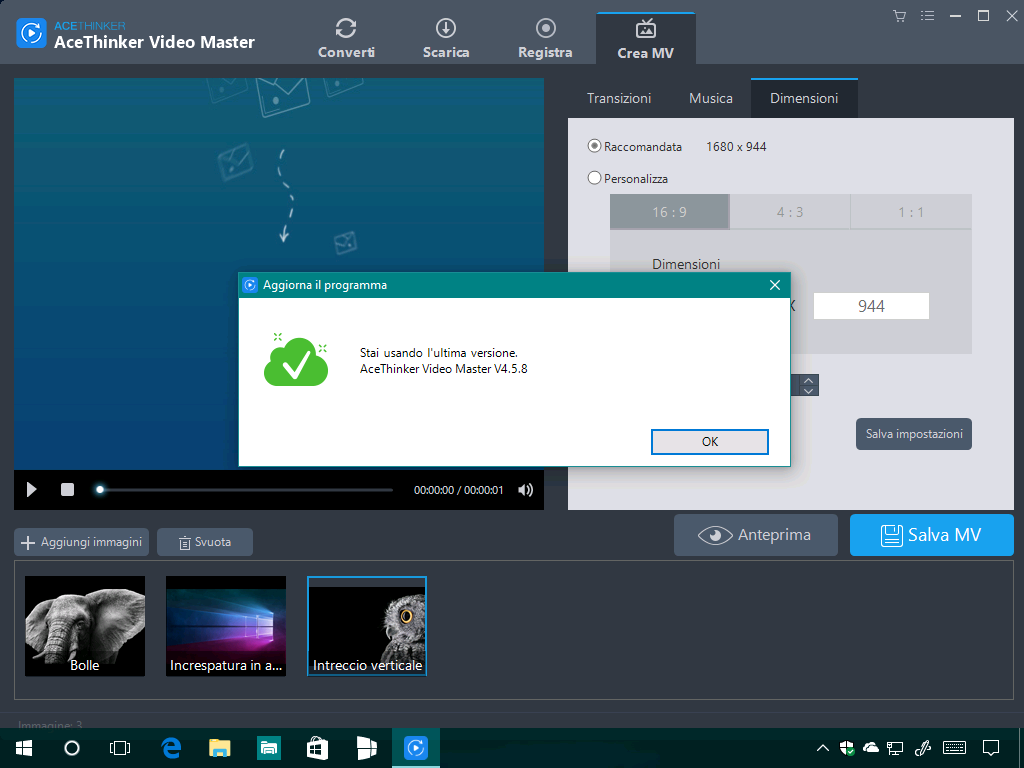Screen dimensions: 1024x768
Task: Switch to the Registra recording section
Action: (x=545, y=39)
